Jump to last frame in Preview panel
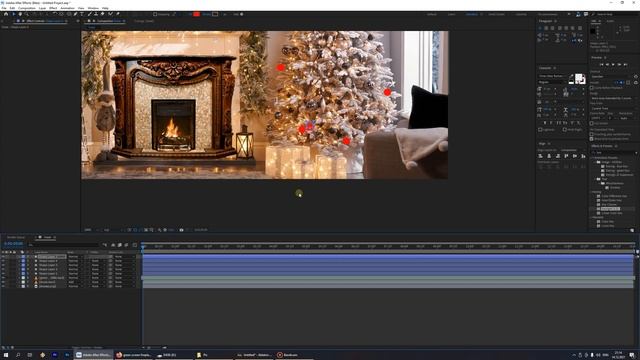 tap(625, 64)
